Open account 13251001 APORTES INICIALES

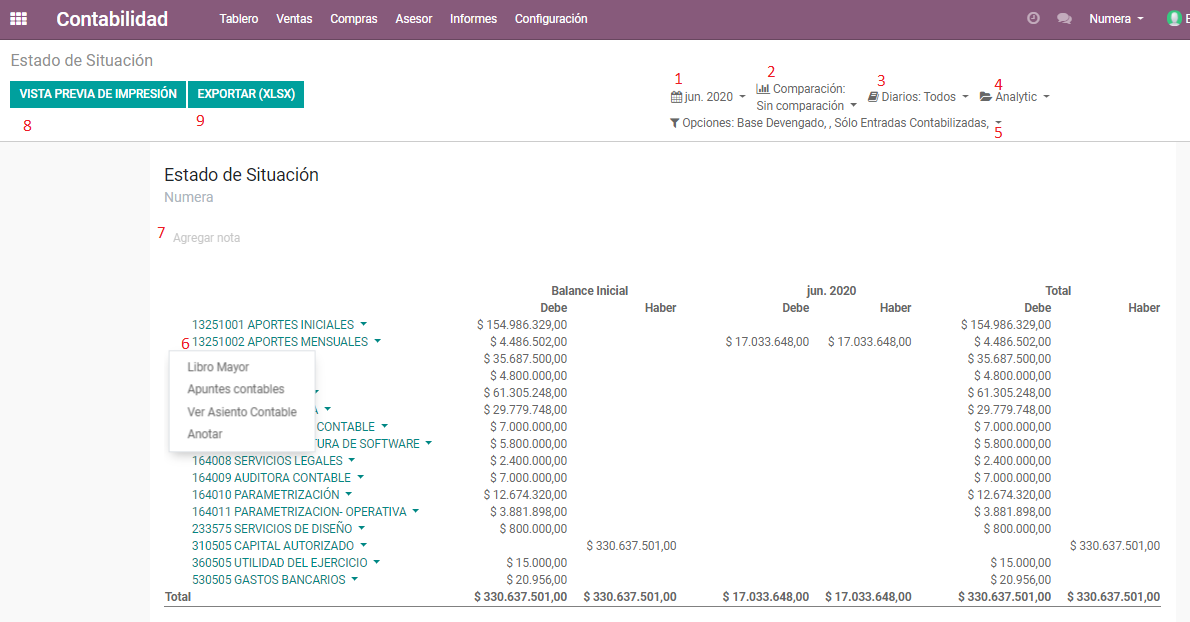[273, 325]
